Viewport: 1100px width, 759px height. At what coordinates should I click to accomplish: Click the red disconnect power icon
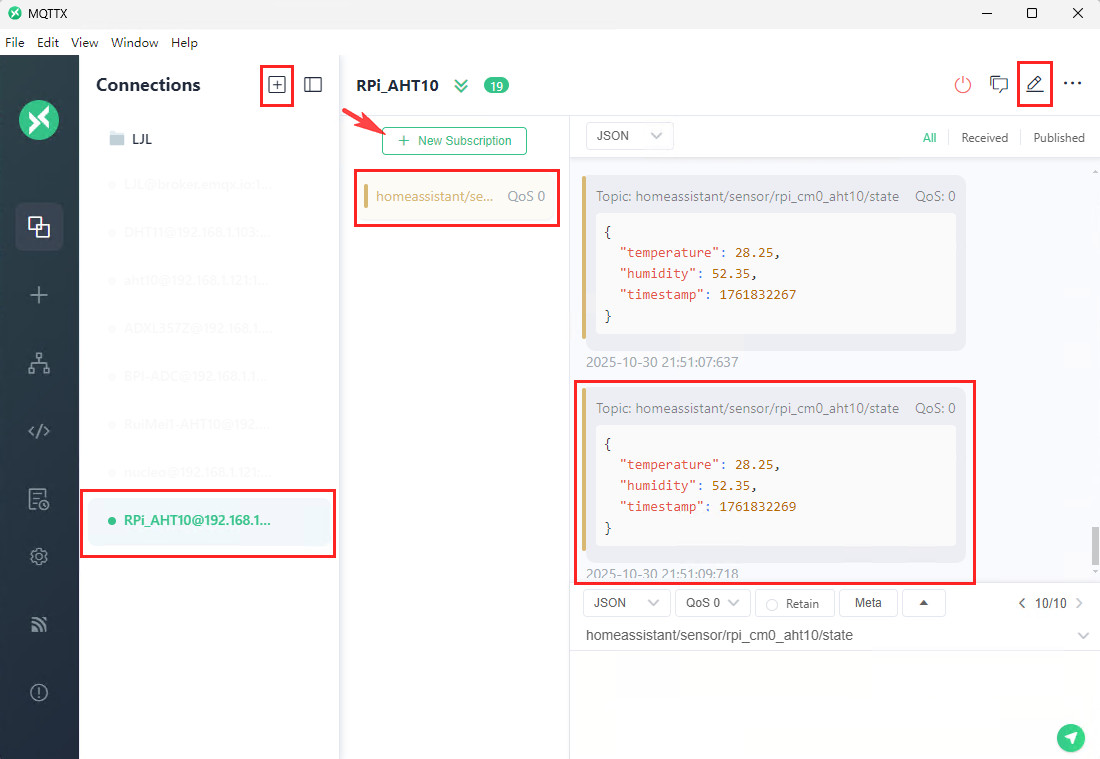click(962, 85)
